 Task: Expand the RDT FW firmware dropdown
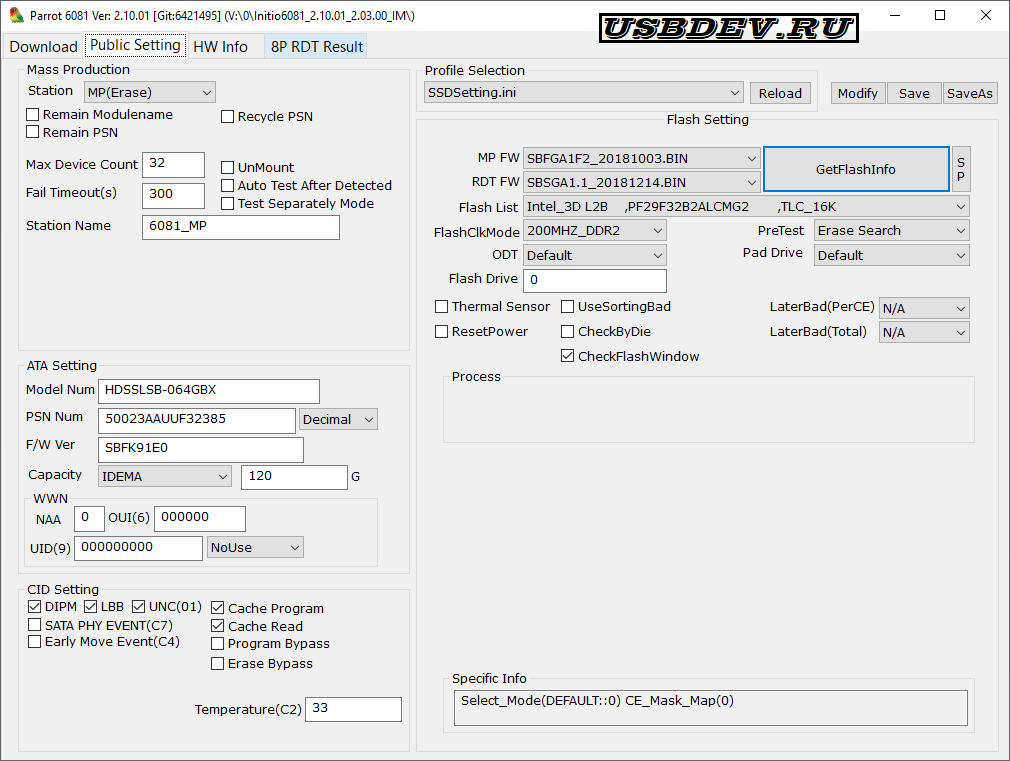pos(642,182)
